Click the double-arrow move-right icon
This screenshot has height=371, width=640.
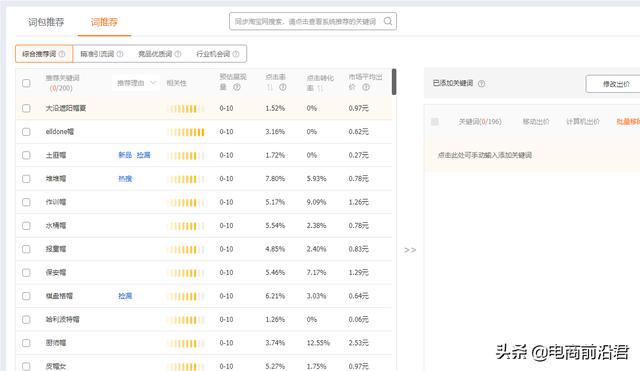click(x=410, y=250)
